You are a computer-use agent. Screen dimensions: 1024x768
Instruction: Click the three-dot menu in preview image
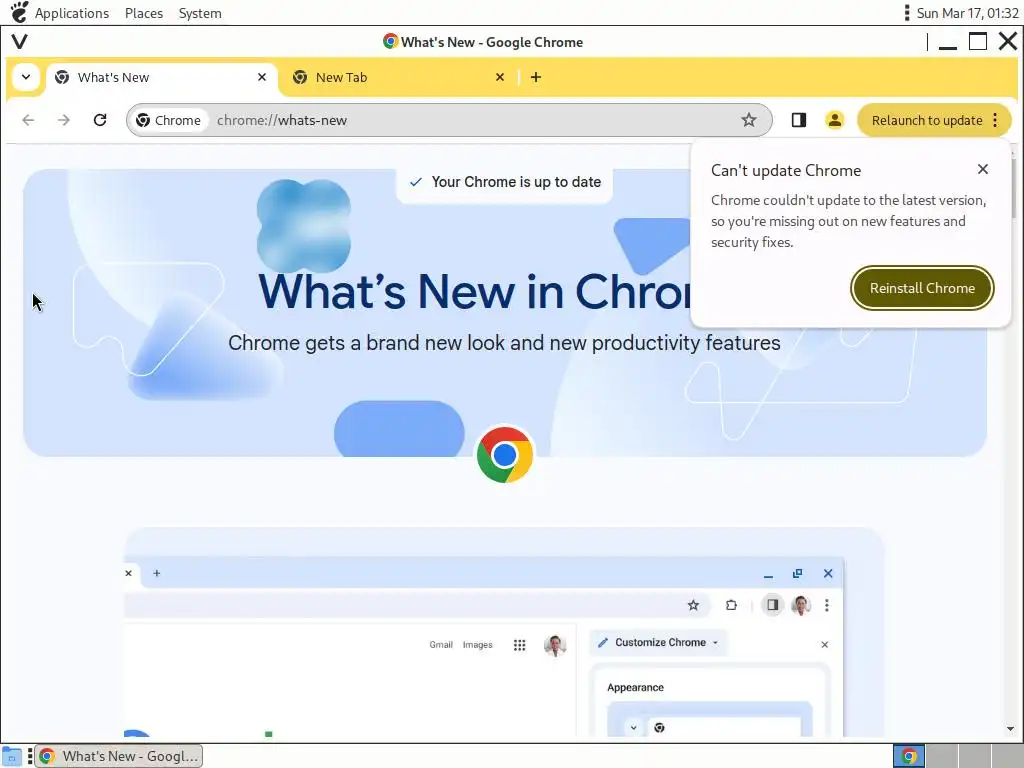point(827,605)
